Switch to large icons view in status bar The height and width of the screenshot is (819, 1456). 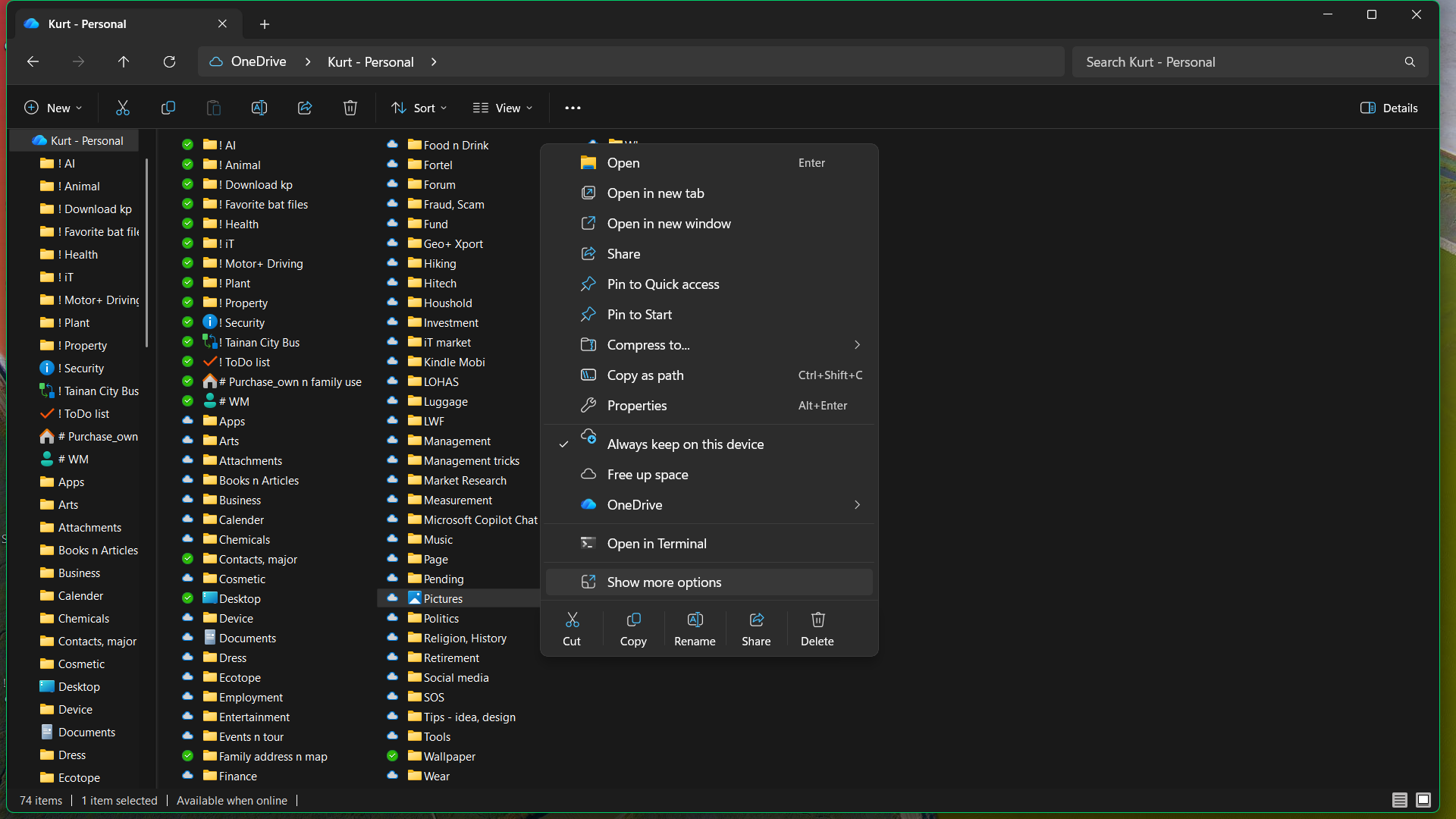coord(1423,800)
